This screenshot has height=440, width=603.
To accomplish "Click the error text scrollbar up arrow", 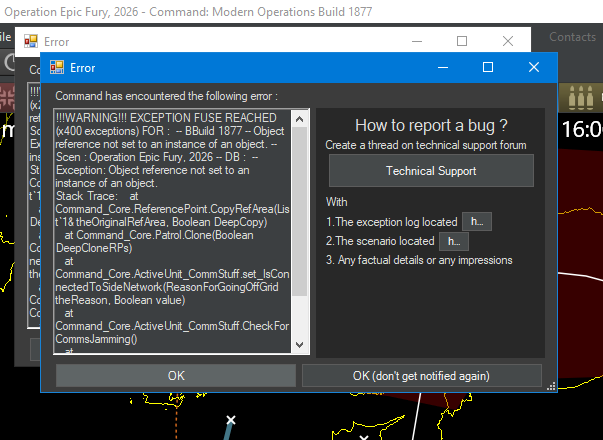I will [300, 119].
